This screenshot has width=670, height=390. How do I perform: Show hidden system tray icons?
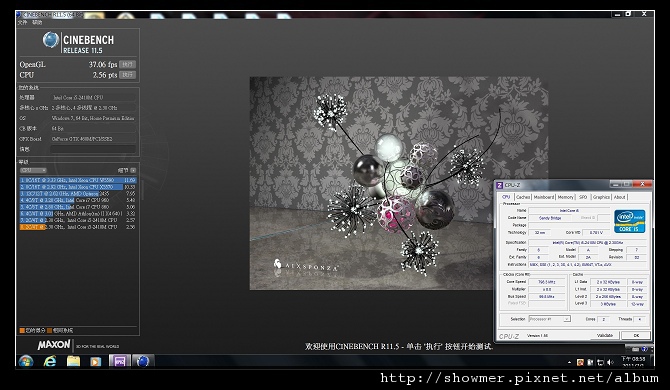(569, 362)
